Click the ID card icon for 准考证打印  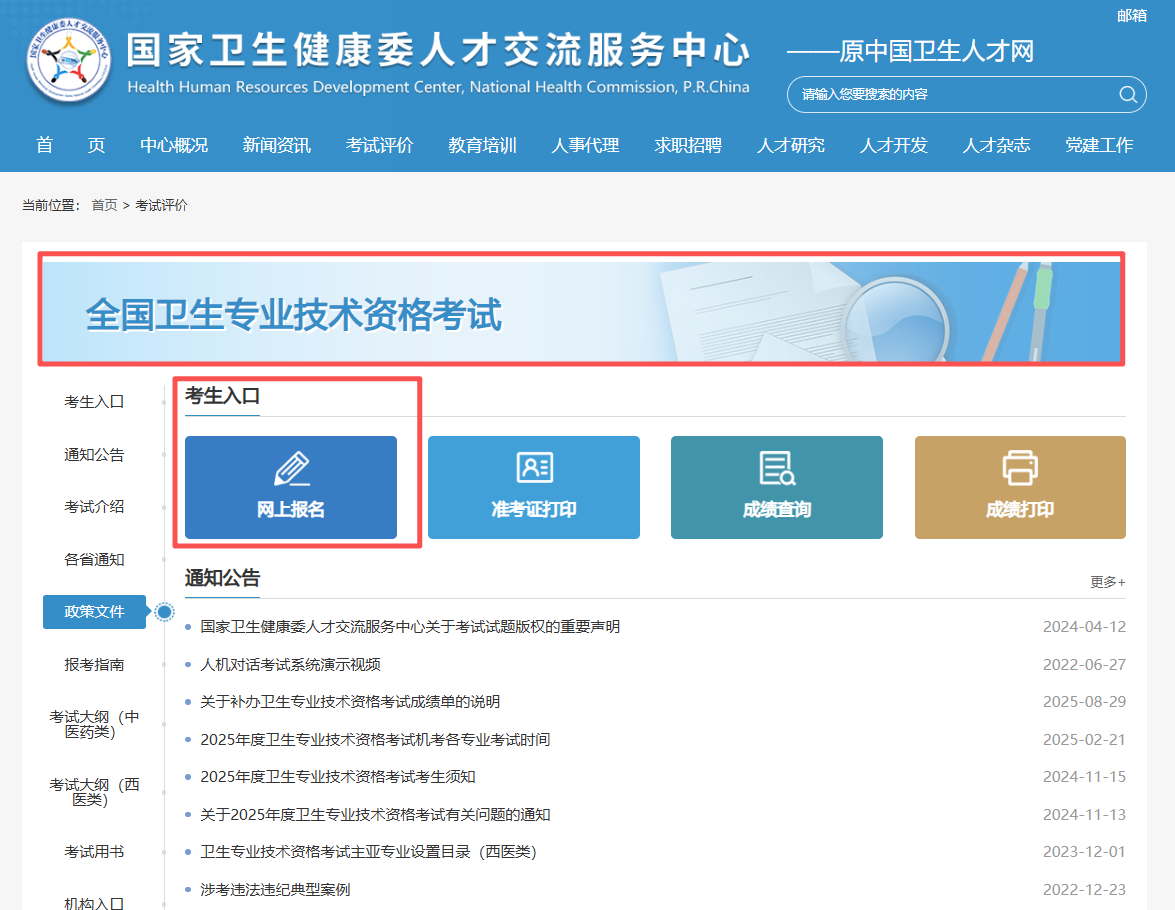click(x=534, y=467)
